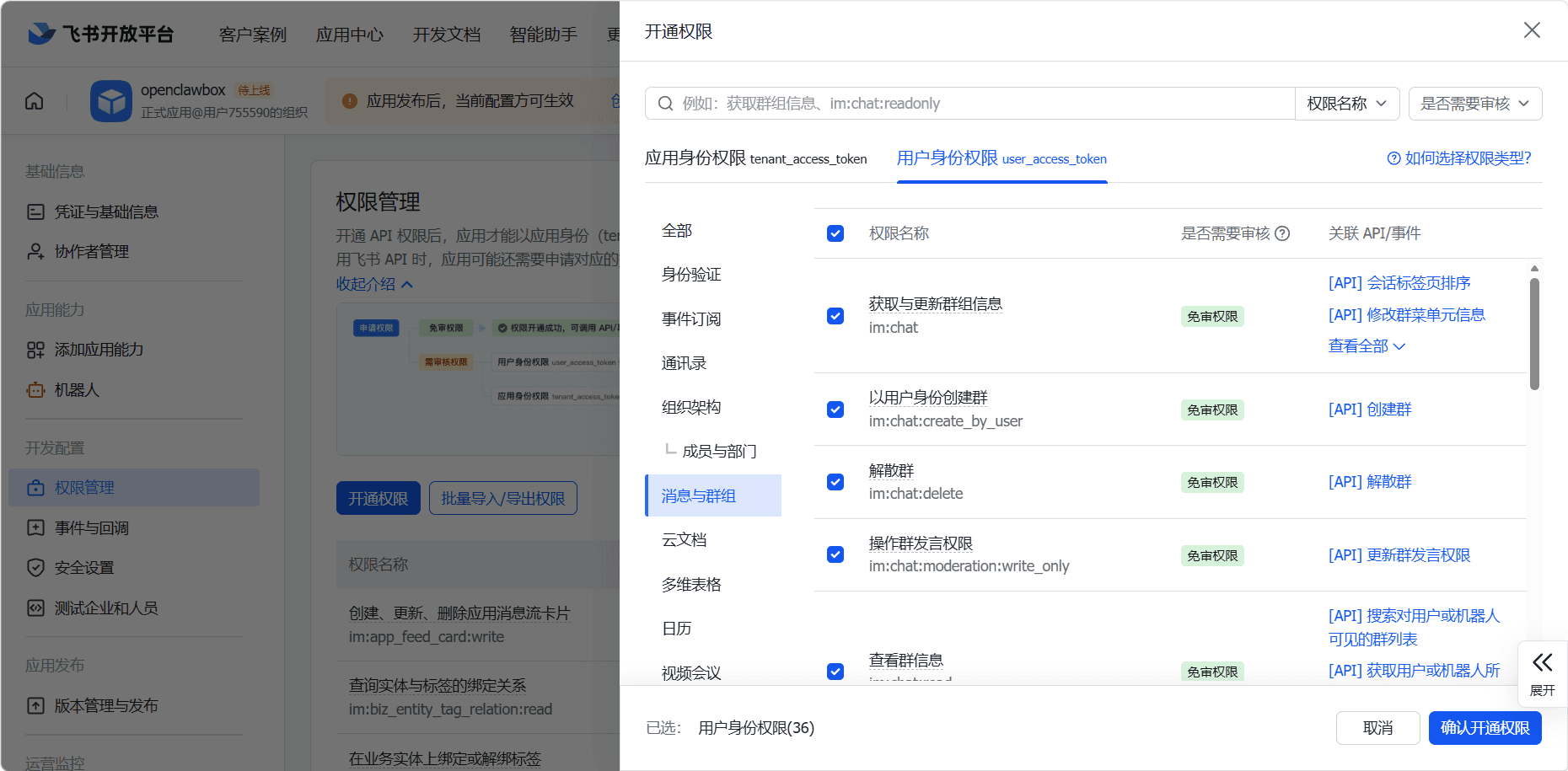This screenshot has height=771, width=1568.
Task: Open the 权限名称 search type dropdown
Action: (1347, 104)
